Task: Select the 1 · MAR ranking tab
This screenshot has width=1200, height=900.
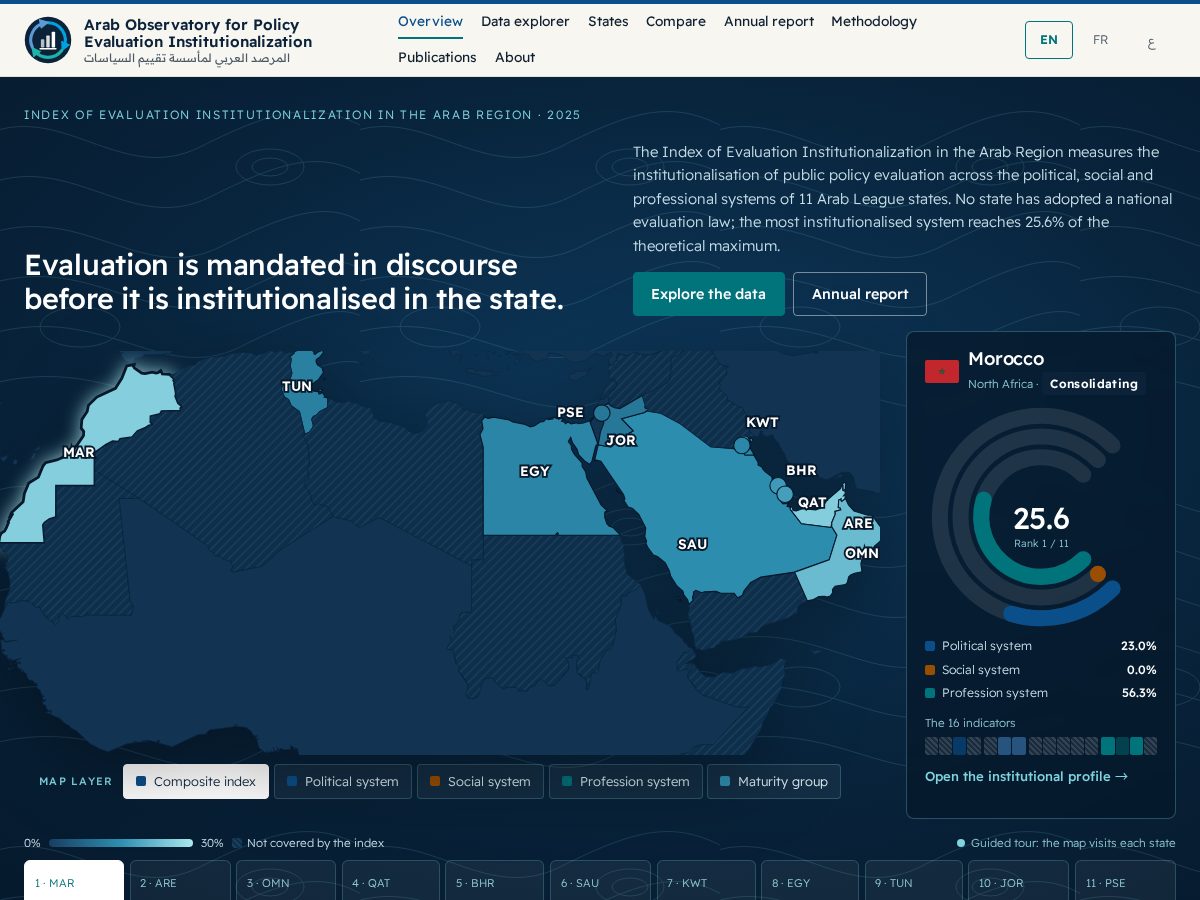Action: click(74, 881)
